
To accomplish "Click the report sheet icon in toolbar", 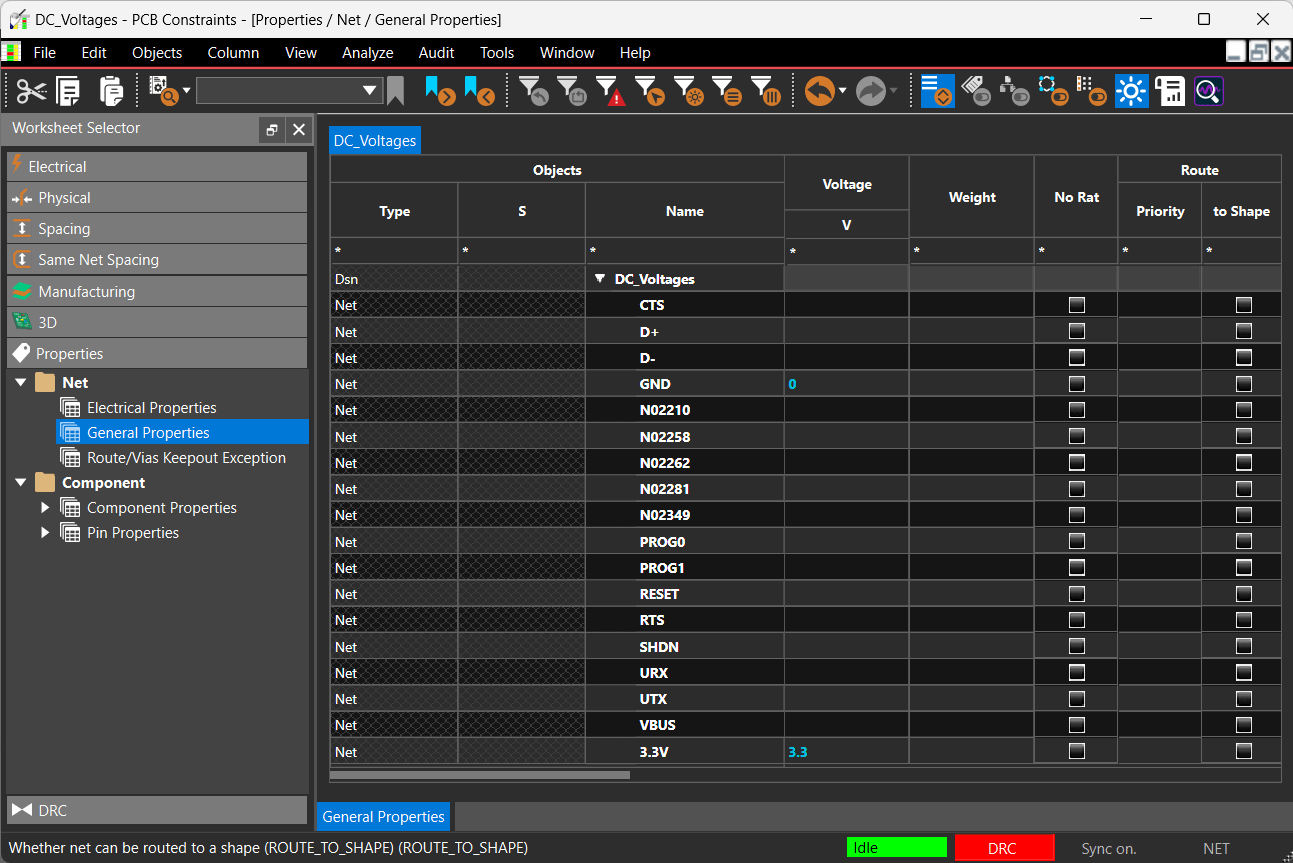I will coord(1169,92).
